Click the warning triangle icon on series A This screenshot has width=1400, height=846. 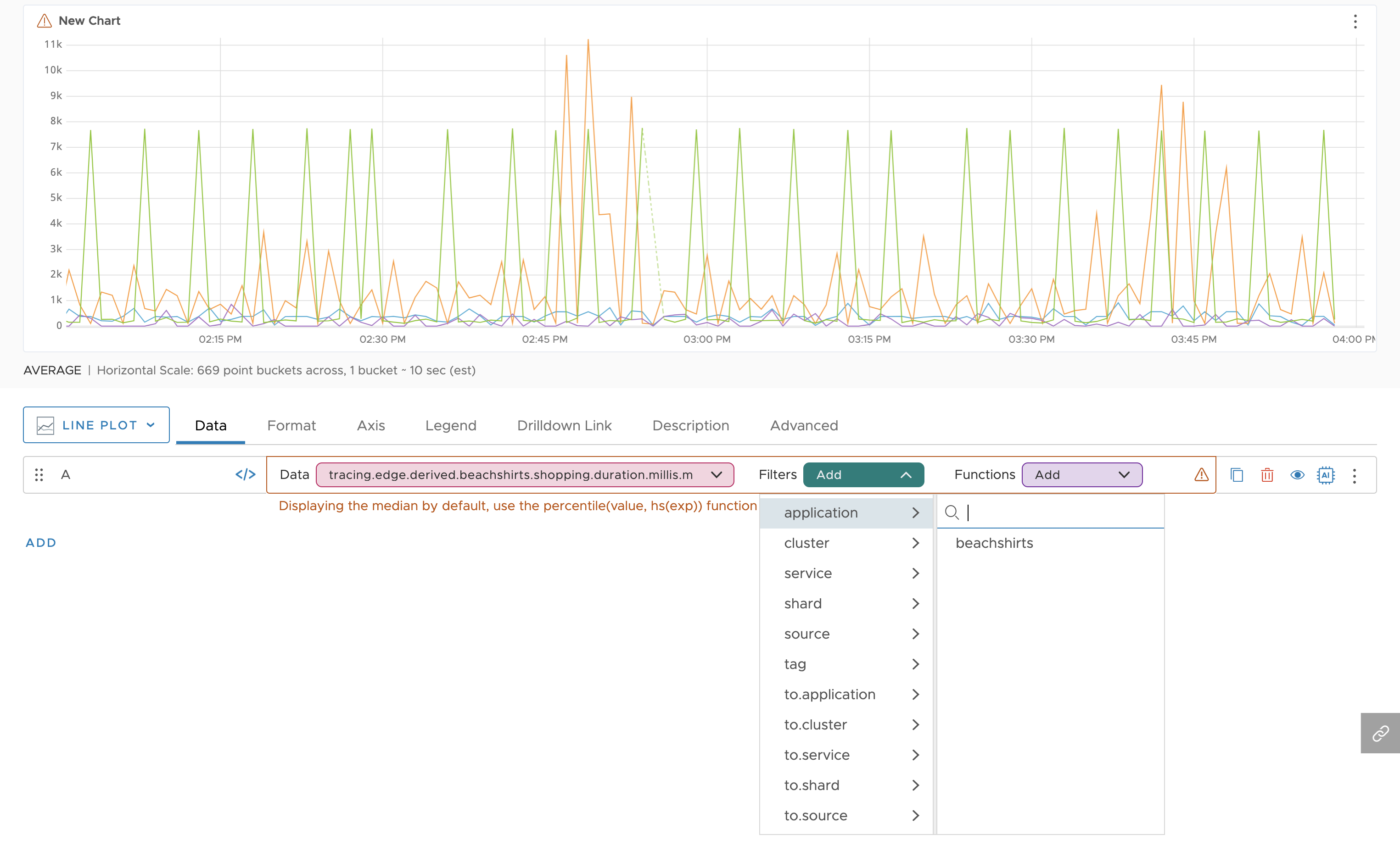click(x=1200, y=474)
